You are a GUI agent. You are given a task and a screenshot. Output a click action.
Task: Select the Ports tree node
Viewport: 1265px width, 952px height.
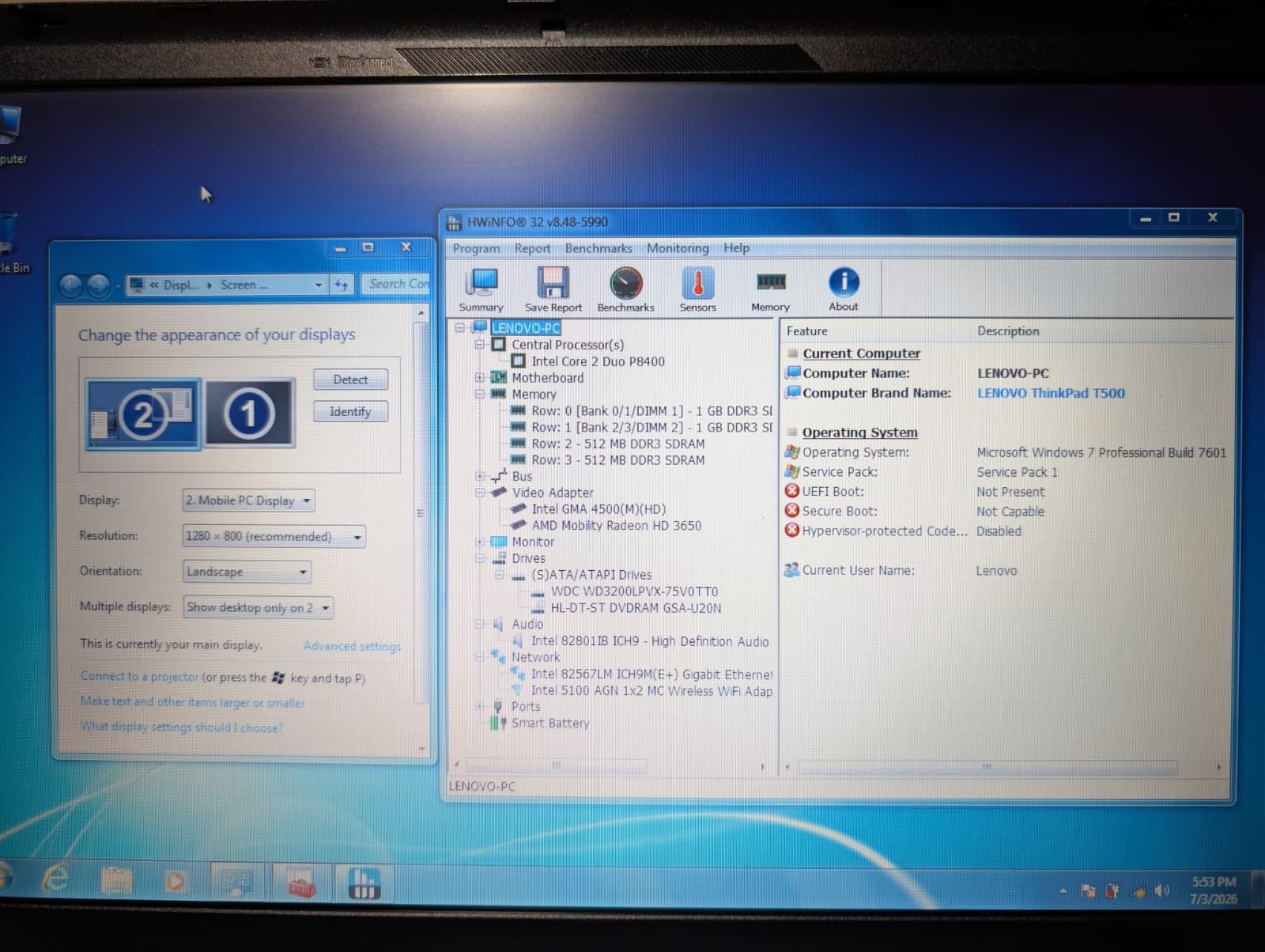pyautogui.click(x=526, y=706)
